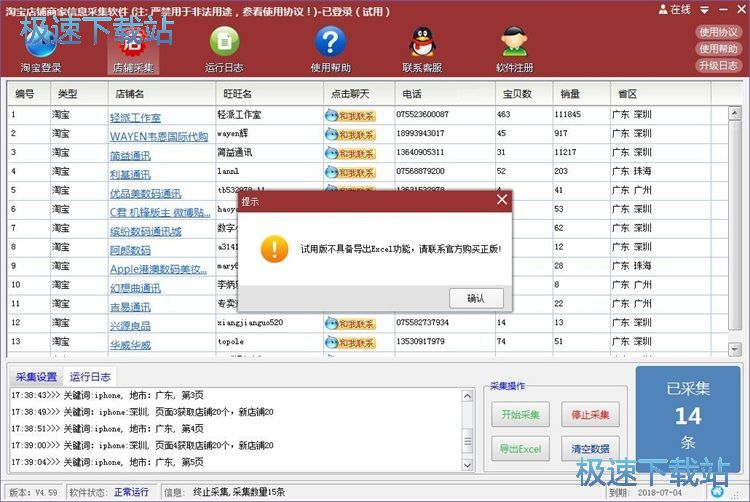Click table scrollbar down arrow
Screen dimensions: 750x502
[734, 349]
